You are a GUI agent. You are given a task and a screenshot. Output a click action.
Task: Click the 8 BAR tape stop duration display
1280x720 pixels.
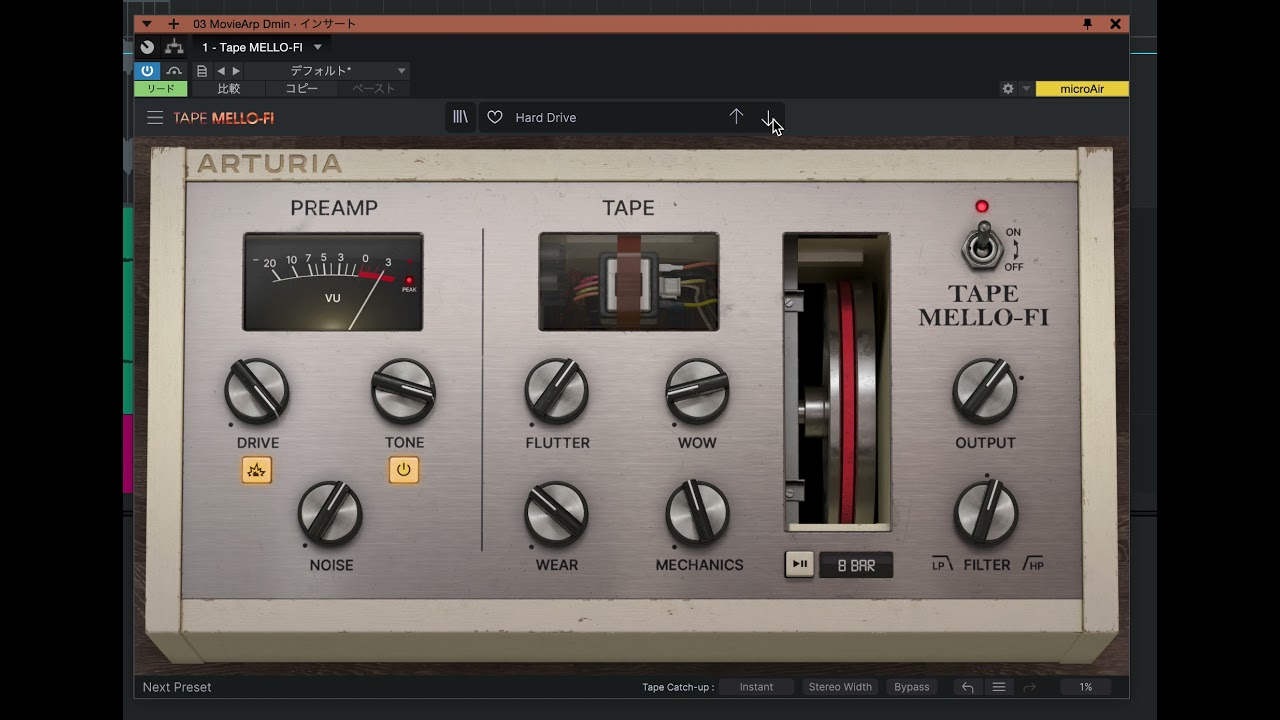coord(856,565)
